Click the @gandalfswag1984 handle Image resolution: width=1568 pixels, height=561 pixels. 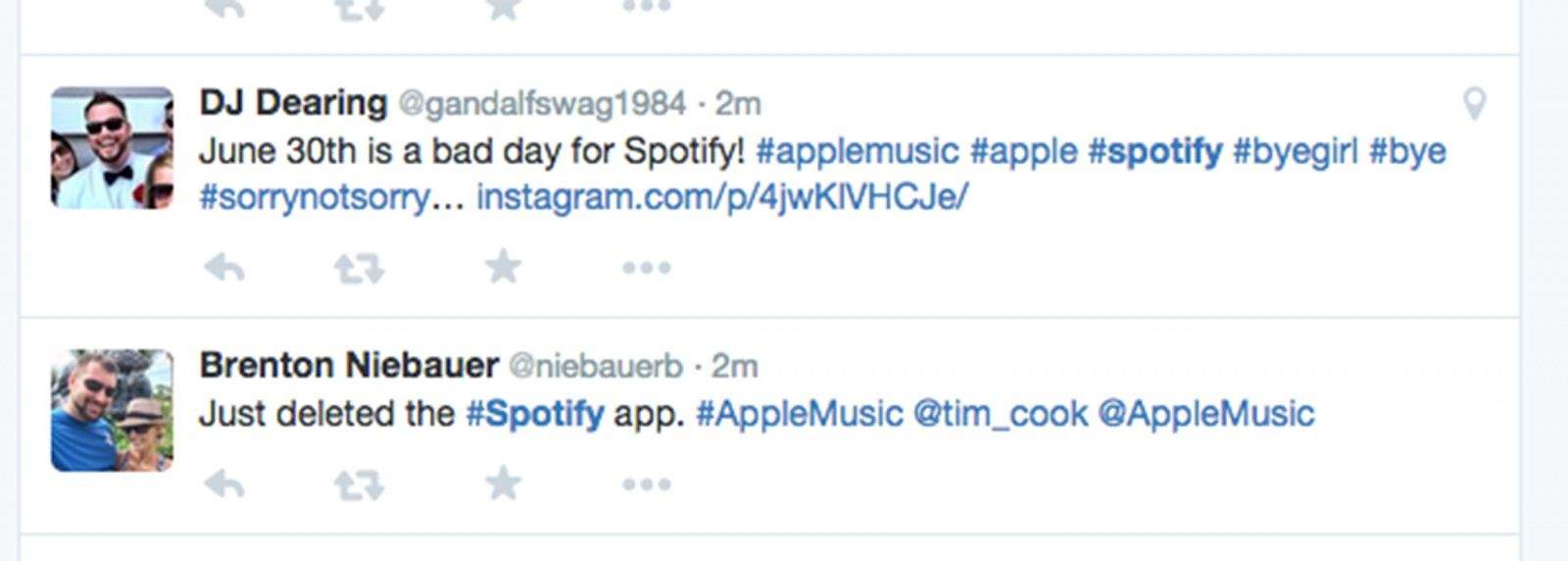[x=541, y=103]
